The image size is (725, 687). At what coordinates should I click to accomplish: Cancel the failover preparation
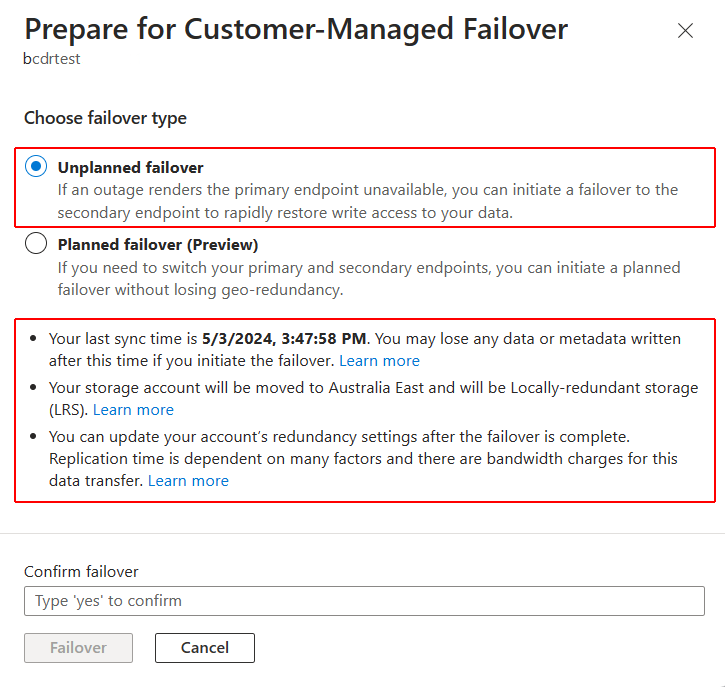point(204,648)
